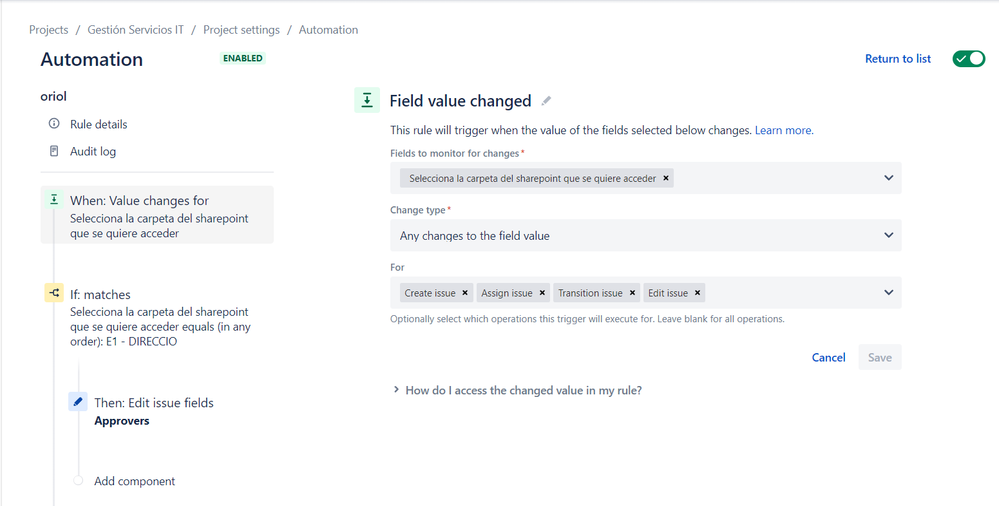The width and height of the screenshot is (999, 506).
Task: Click Return to list link
Action: (898, 59)
